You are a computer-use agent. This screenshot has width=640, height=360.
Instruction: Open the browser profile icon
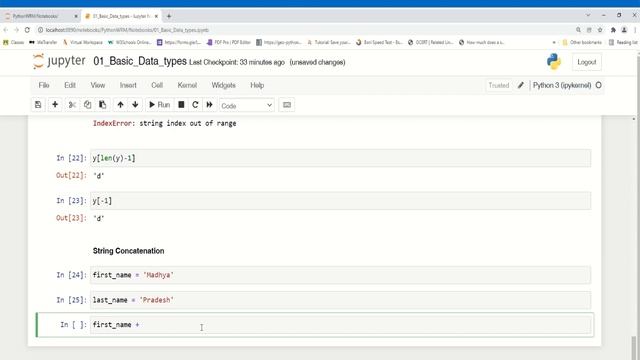(624, 30)
